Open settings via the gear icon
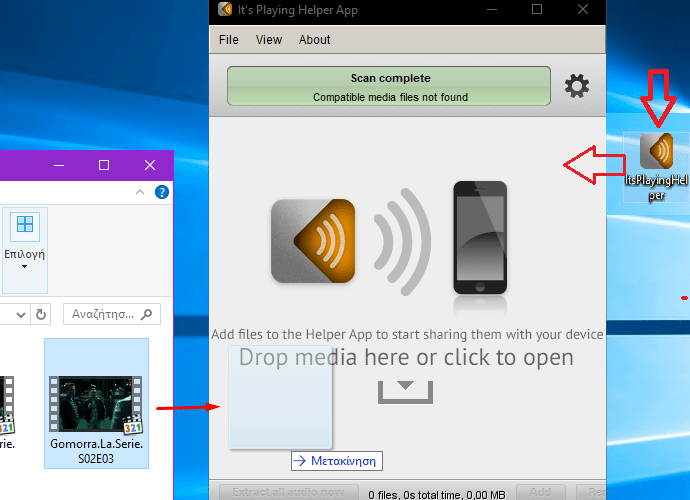Image resolution: width=690 pixels, height=500 pixels. tap(576, 86)
